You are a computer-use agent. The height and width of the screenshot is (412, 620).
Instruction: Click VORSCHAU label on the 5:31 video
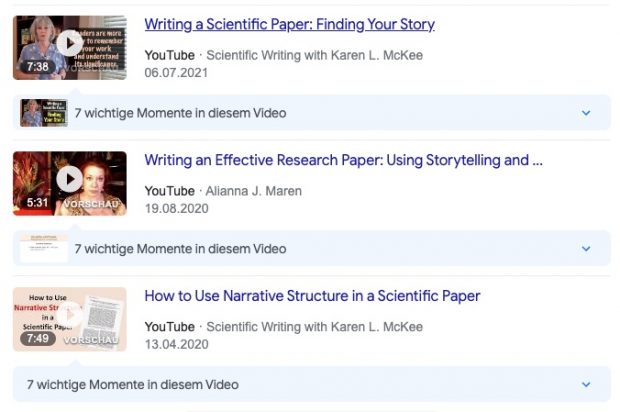[x=91, y=203]
